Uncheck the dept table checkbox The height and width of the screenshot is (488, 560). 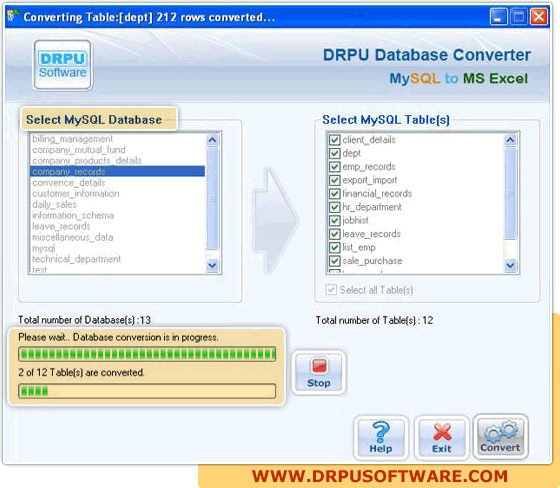[x=334, y=153]
